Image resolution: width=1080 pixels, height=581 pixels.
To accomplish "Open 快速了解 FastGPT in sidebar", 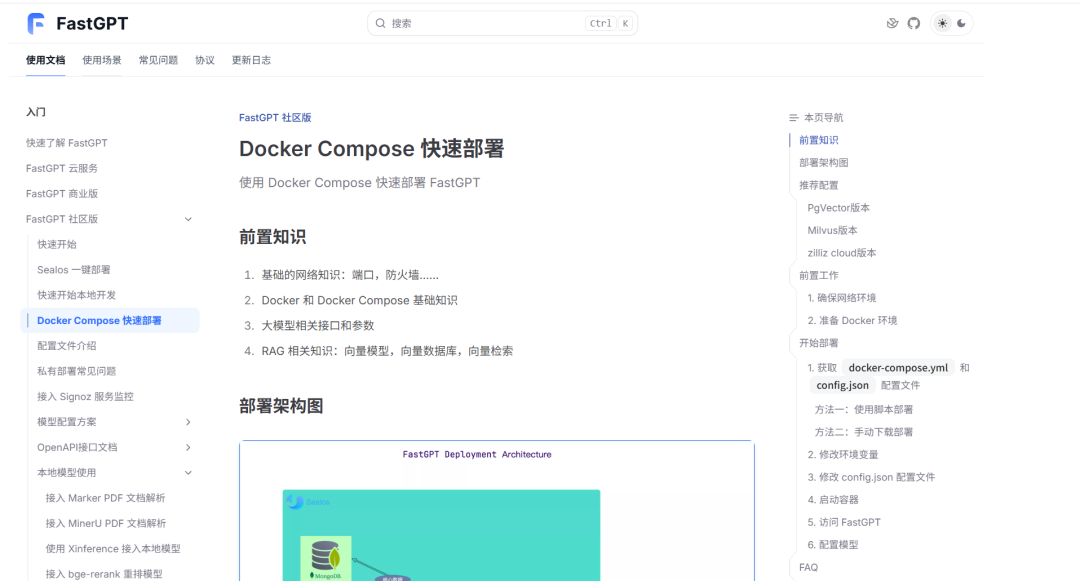I will pos(67,143).
